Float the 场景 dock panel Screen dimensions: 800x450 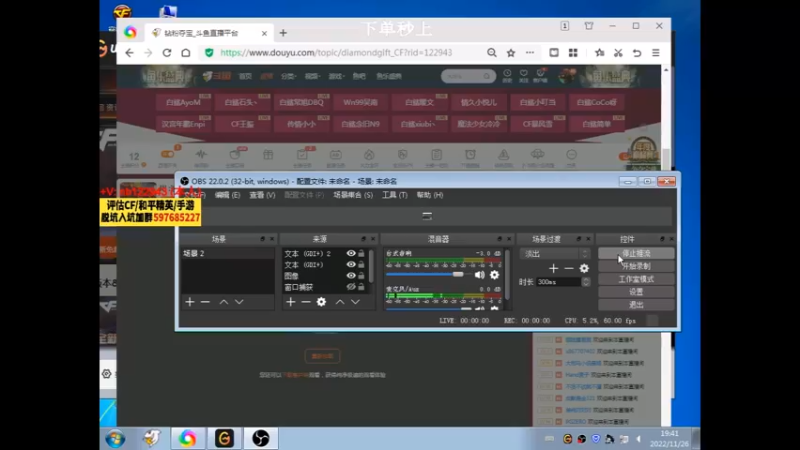coord(263,239)
